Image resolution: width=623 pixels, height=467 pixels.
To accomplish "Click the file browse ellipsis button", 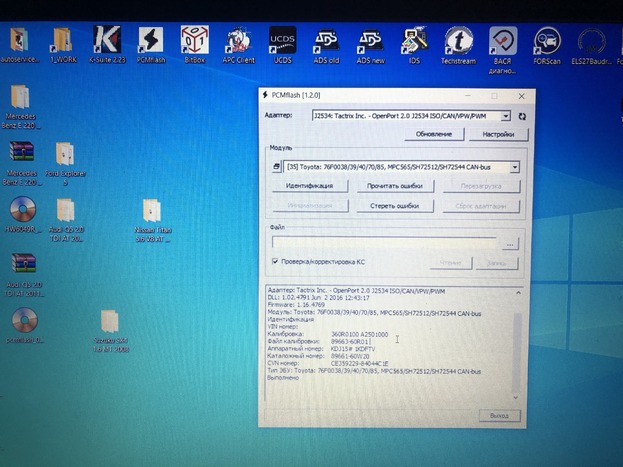I will [x=510, y=243].
